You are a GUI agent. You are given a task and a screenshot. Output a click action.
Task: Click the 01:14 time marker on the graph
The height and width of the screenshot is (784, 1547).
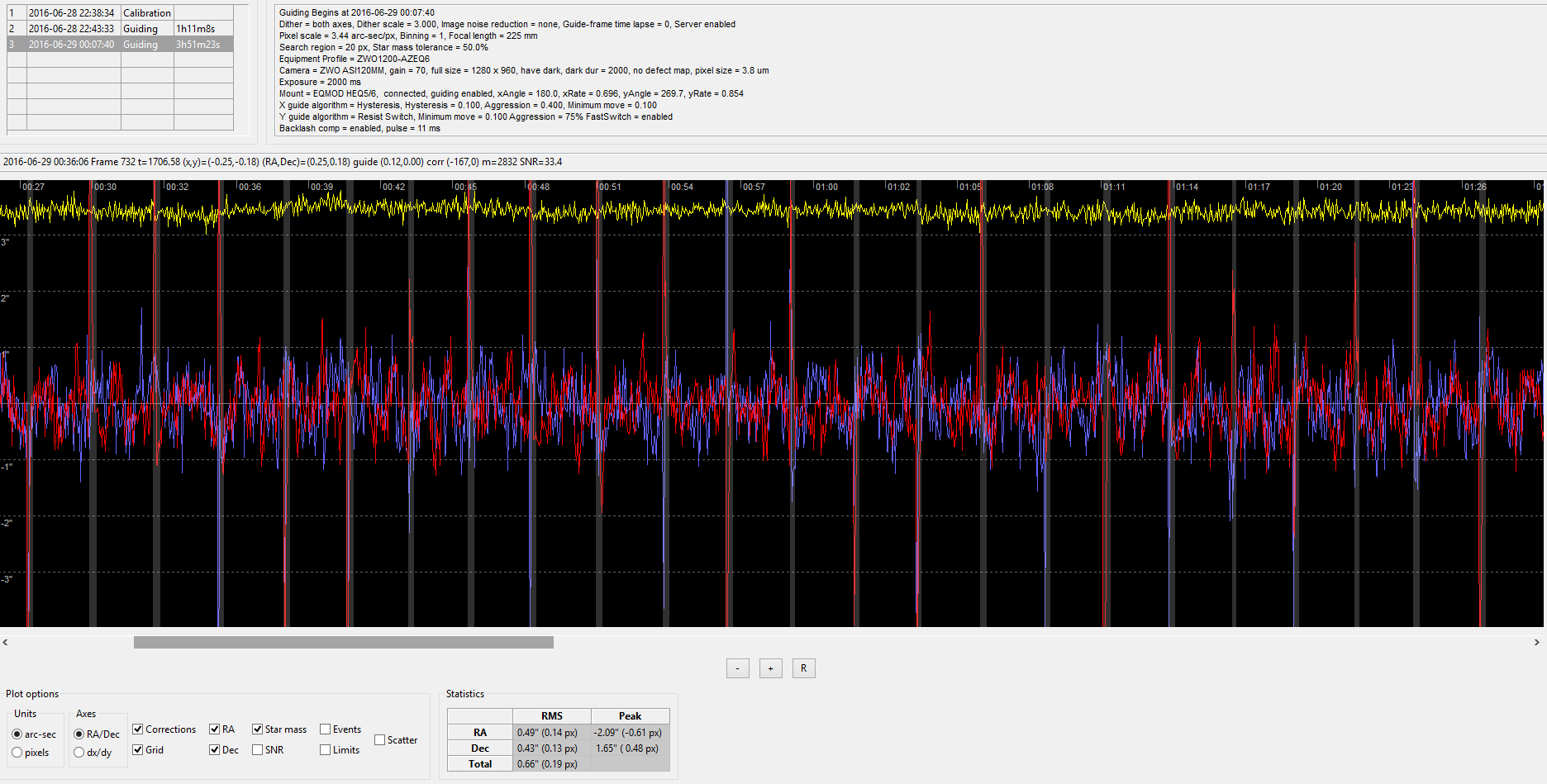(x=1187, y=187)
